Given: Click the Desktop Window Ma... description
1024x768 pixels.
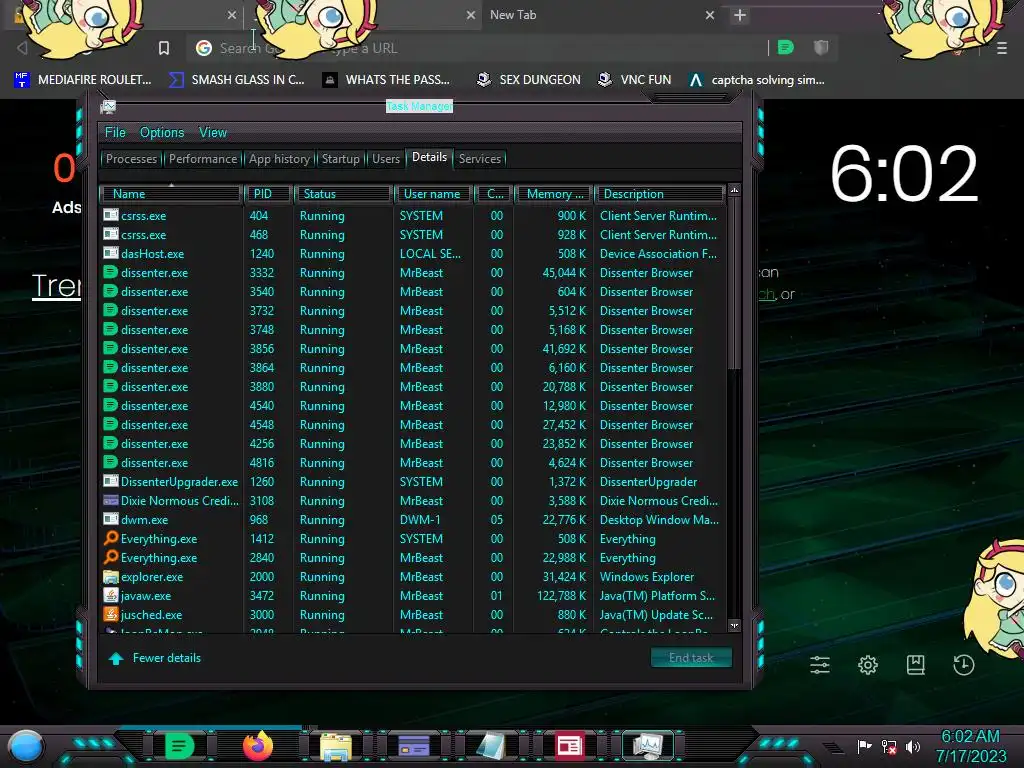Looking at the screenshot, I should [659, 520].
